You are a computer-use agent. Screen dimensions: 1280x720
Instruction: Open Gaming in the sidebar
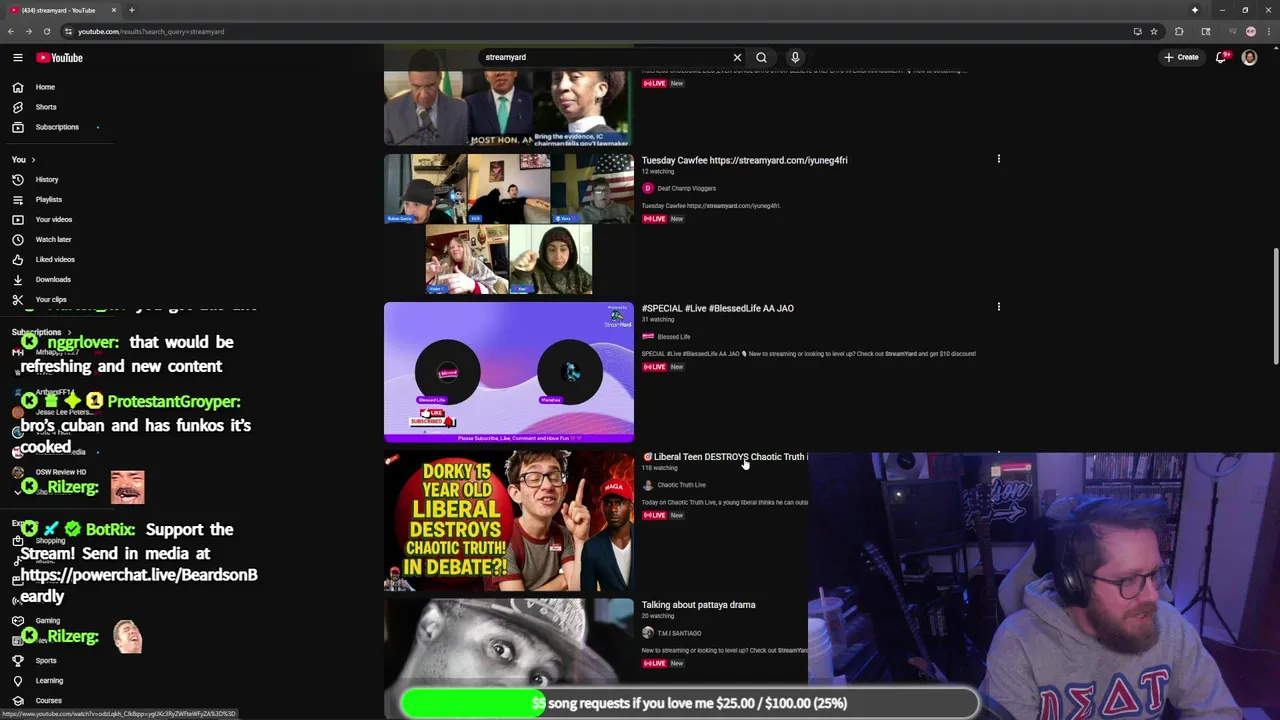pos(47,620)
